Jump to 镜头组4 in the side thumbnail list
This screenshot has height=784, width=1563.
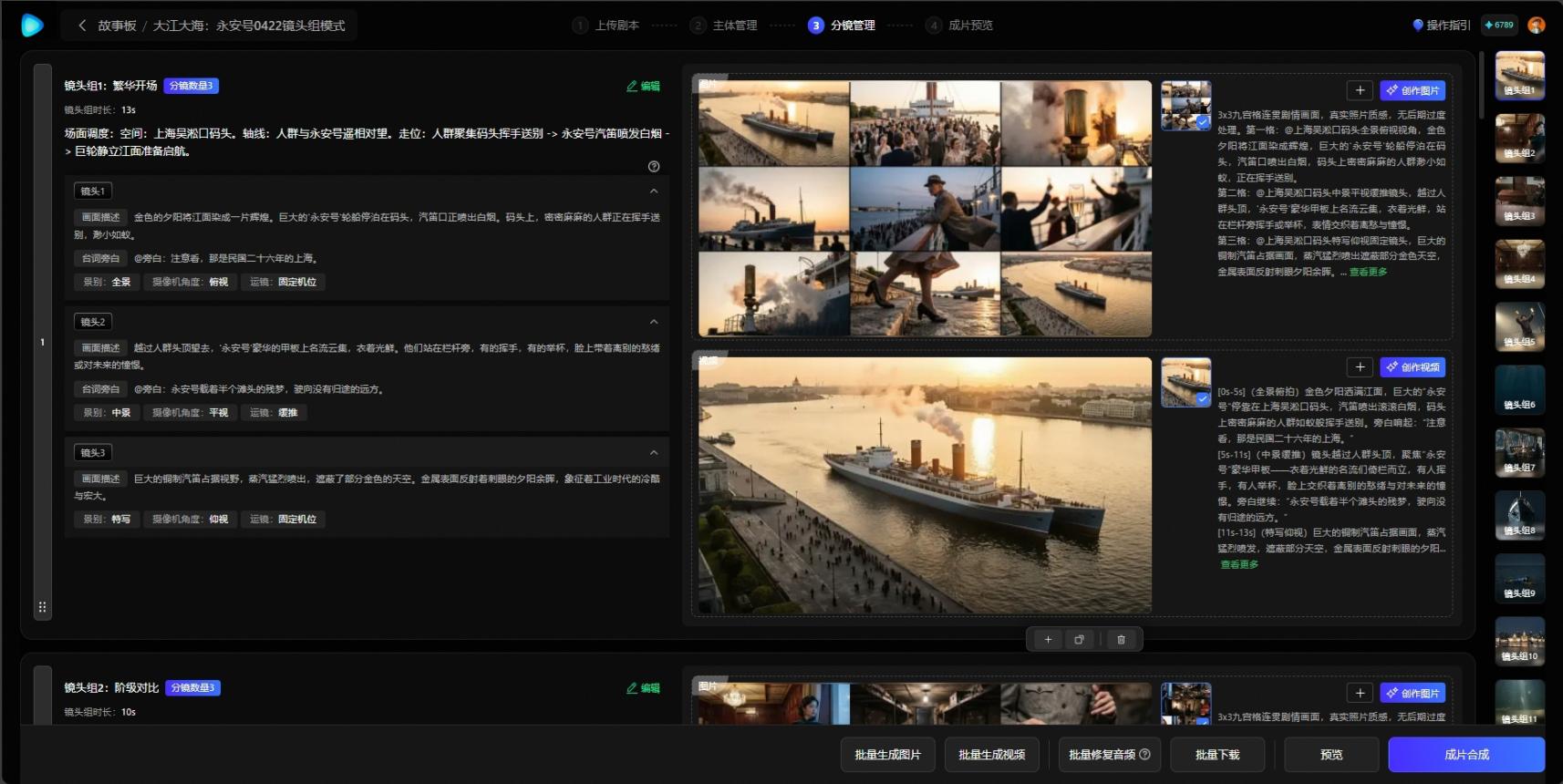coord(1520,263)
